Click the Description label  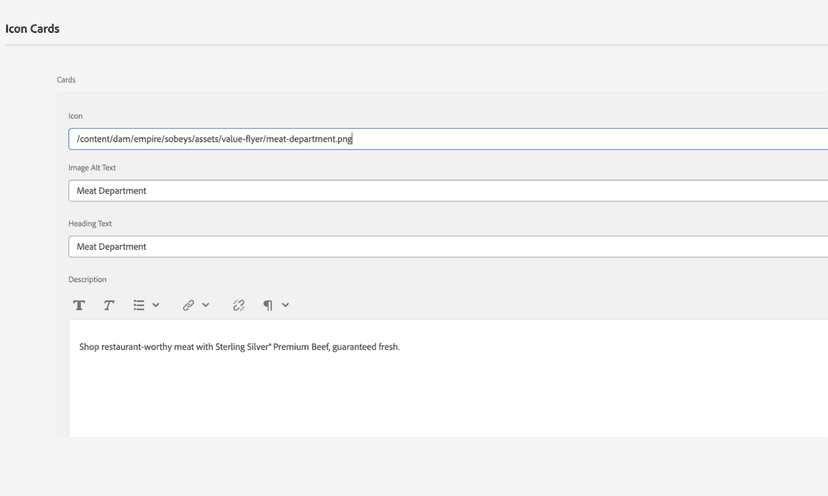point(87,280)
